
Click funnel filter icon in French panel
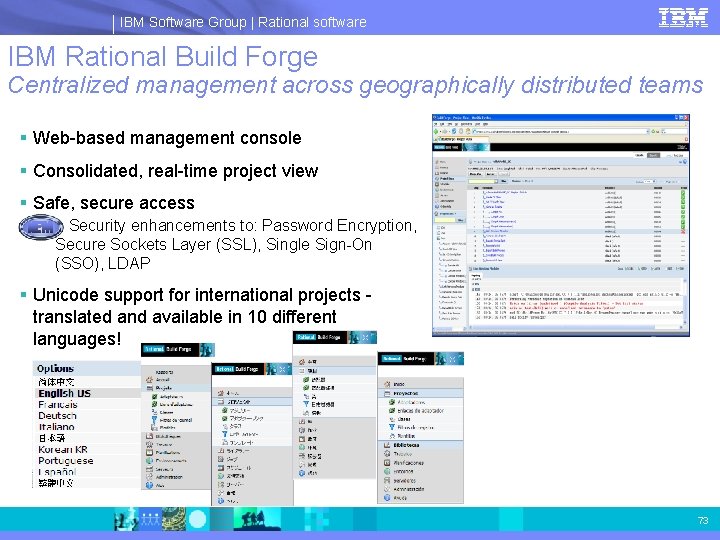[155, 420]
